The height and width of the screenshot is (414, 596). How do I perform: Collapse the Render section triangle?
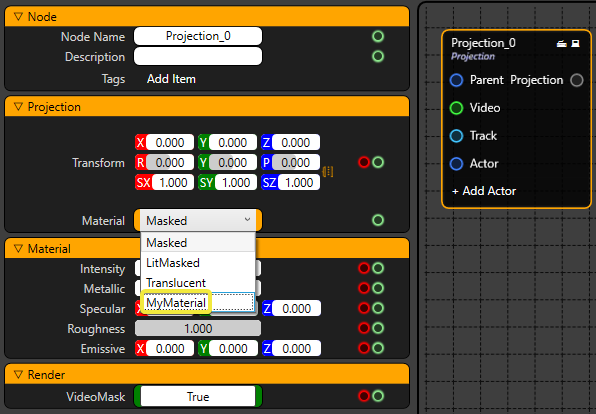[x=18, y=375]
